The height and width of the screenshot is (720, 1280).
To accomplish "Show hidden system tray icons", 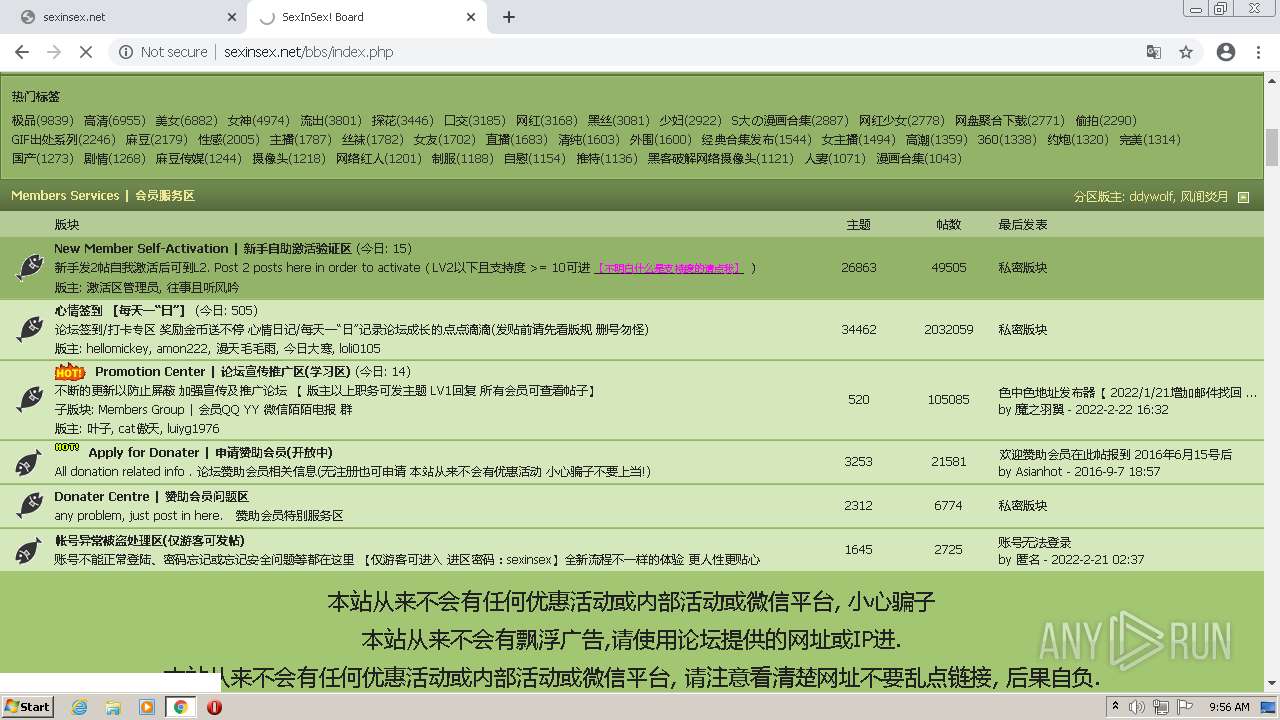I will coord(1116,707).
